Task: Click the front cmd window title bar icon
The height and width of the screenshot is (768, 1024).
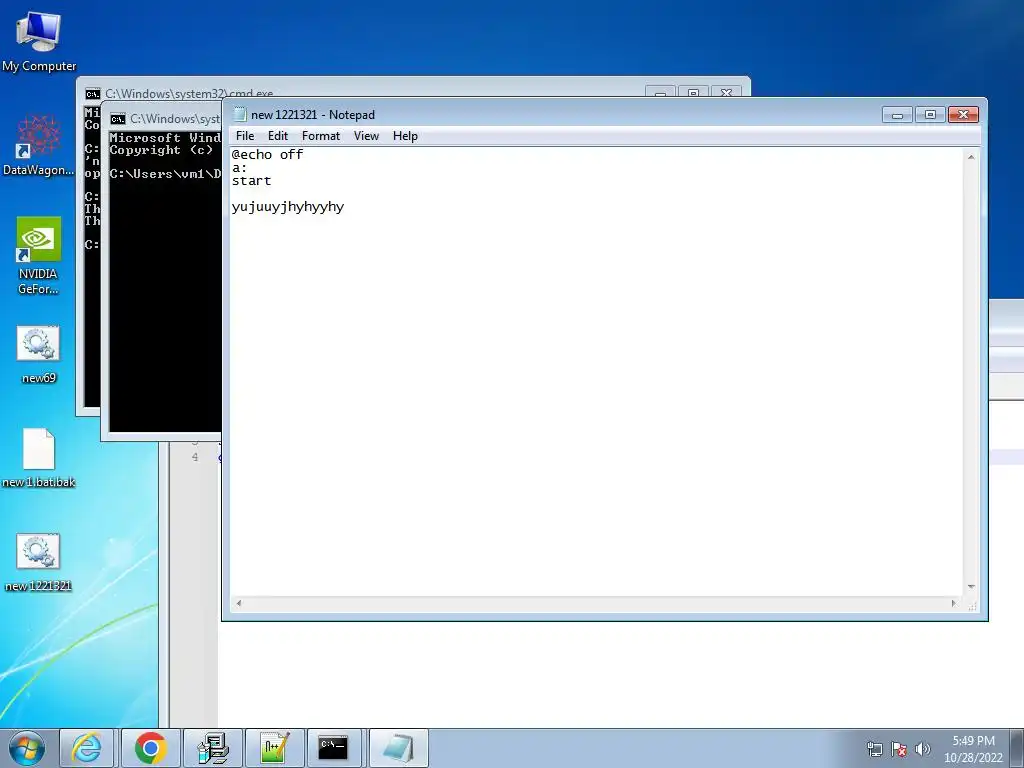Action: click(118, 119)
